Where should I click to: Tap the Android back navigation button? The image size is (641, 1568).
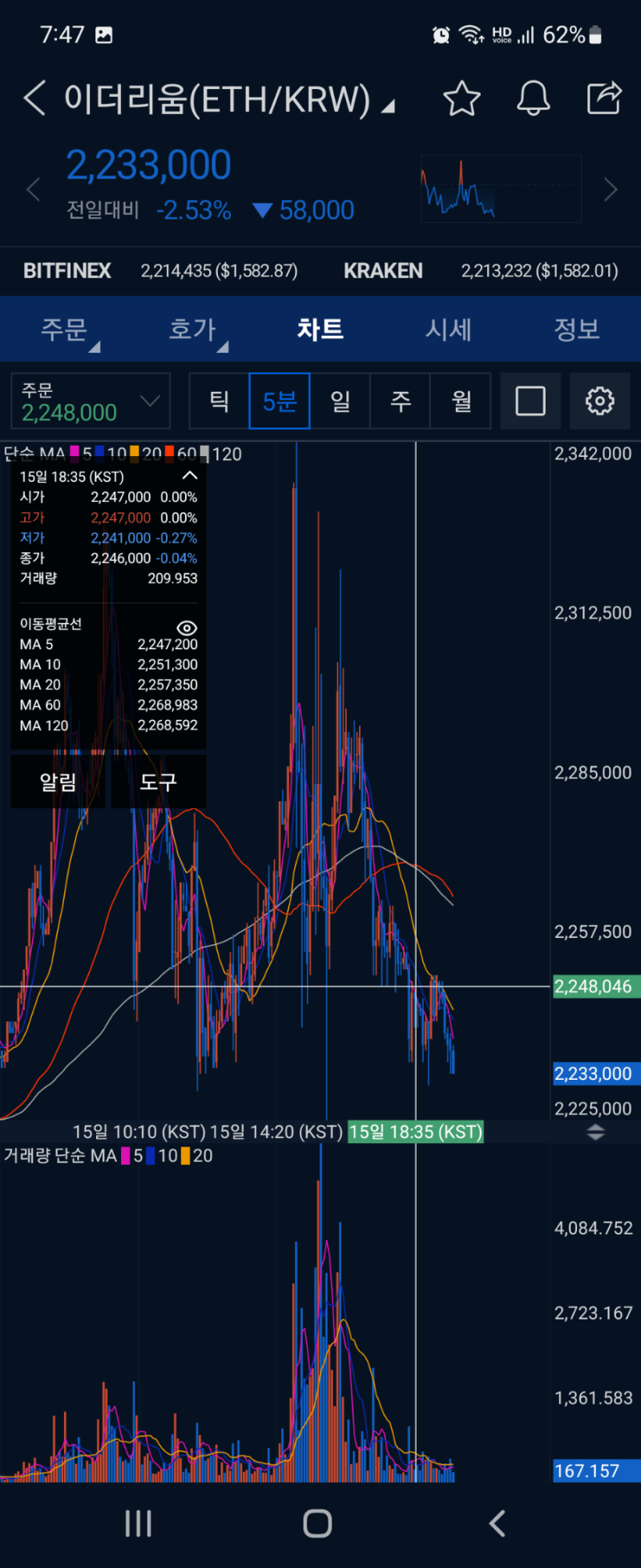498,1523
